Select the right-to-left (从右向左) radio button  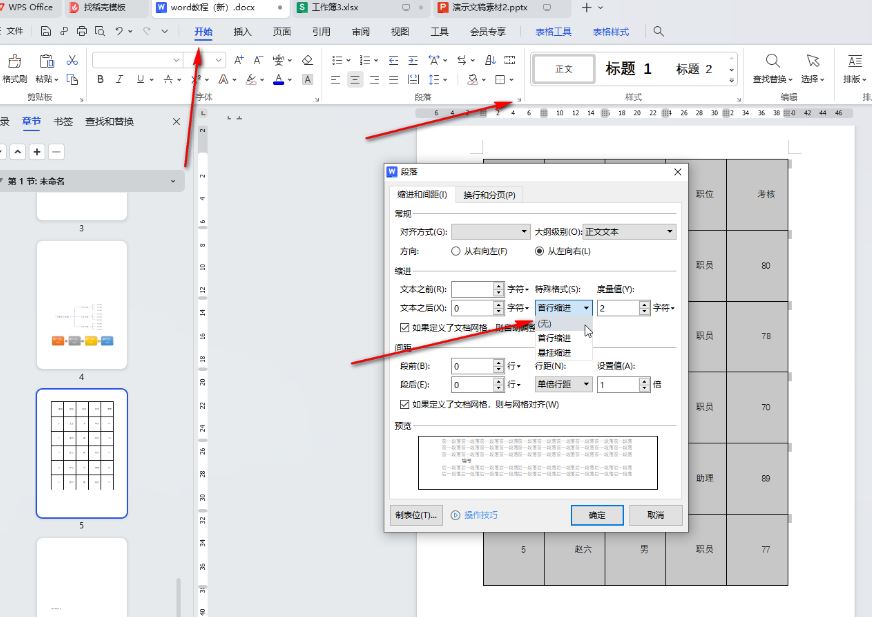click(455, 251)
